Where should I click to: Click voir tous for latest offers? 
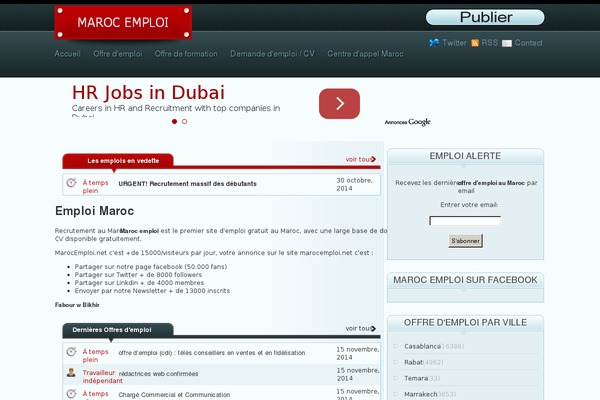358,328
